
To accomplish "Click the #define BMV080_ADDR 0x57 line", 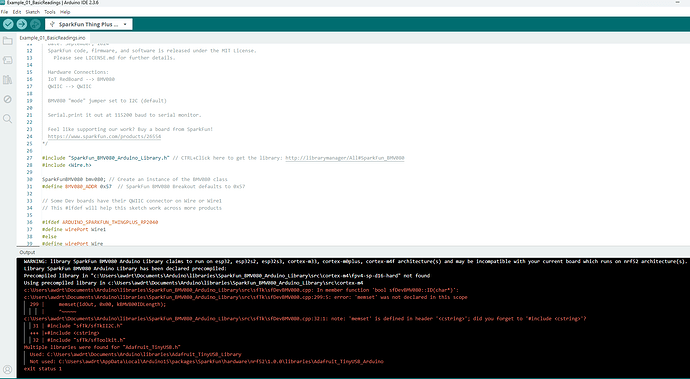I will click(x=143, y=187).
